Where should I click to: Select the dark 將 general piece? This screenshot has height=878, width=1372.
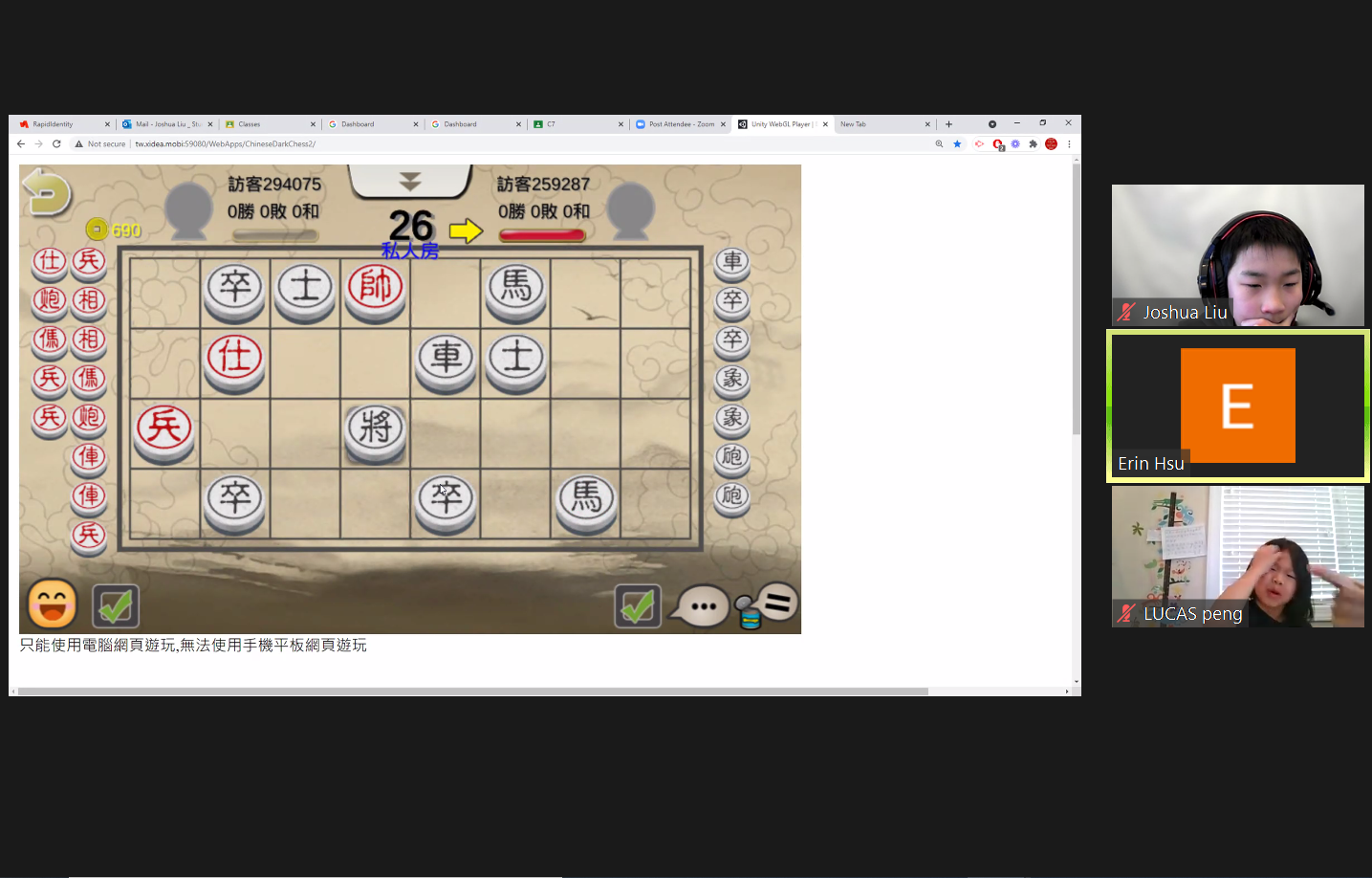click(376, 428)
